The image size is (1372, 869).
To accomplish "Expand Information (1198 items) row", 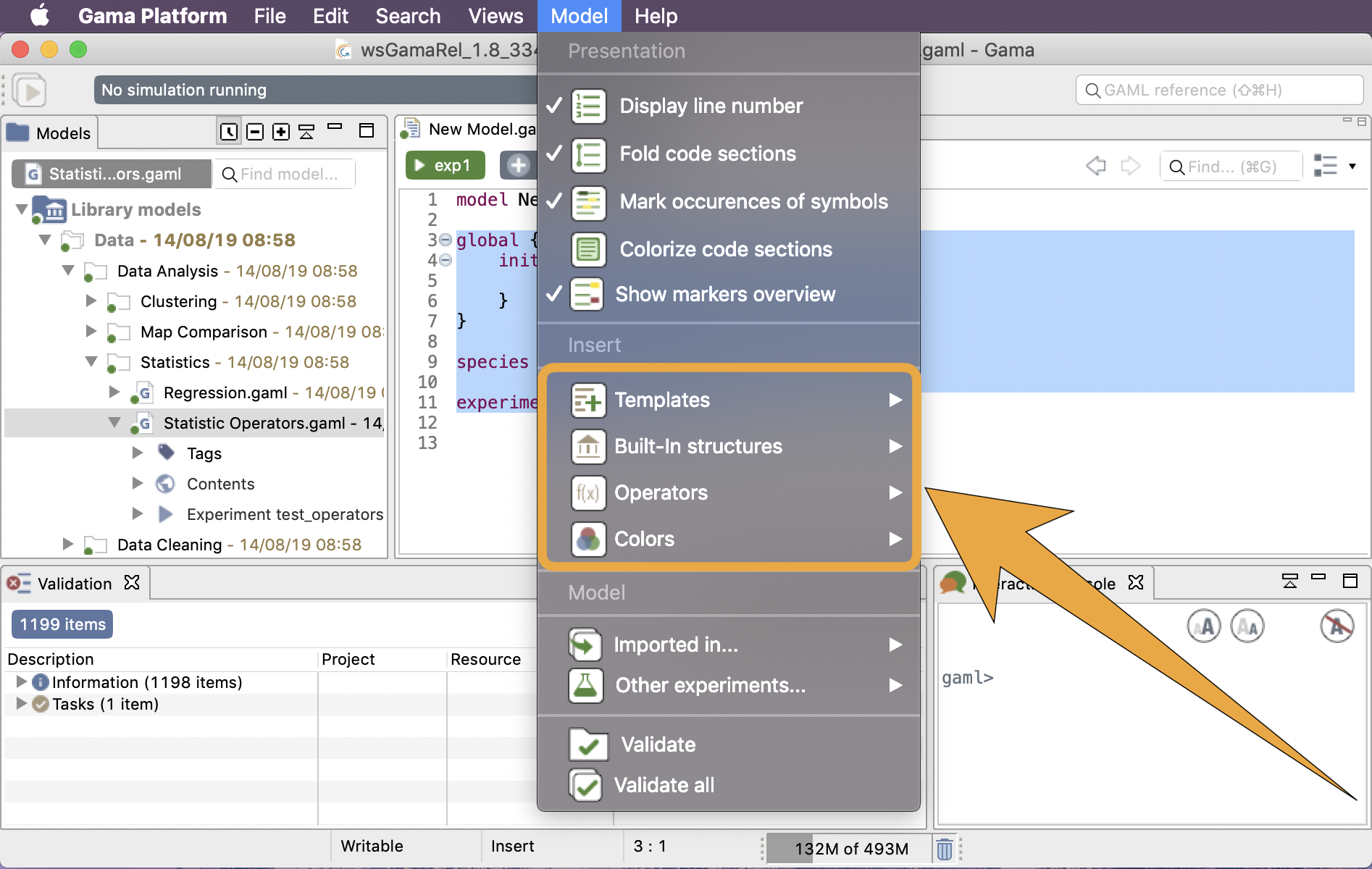I will coord(21,681).
